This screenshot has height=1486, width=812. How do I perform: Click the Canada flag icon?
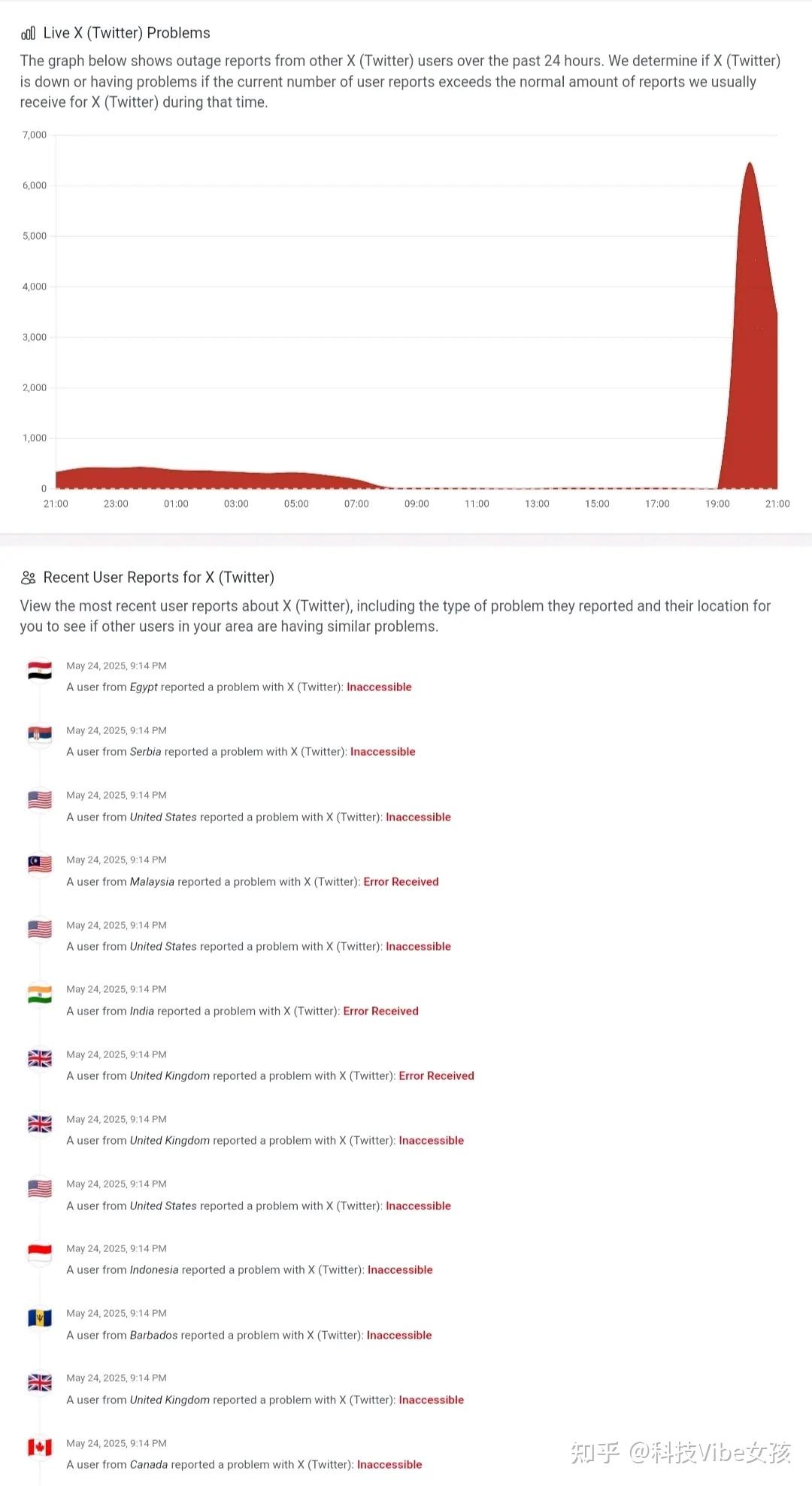40,1447
